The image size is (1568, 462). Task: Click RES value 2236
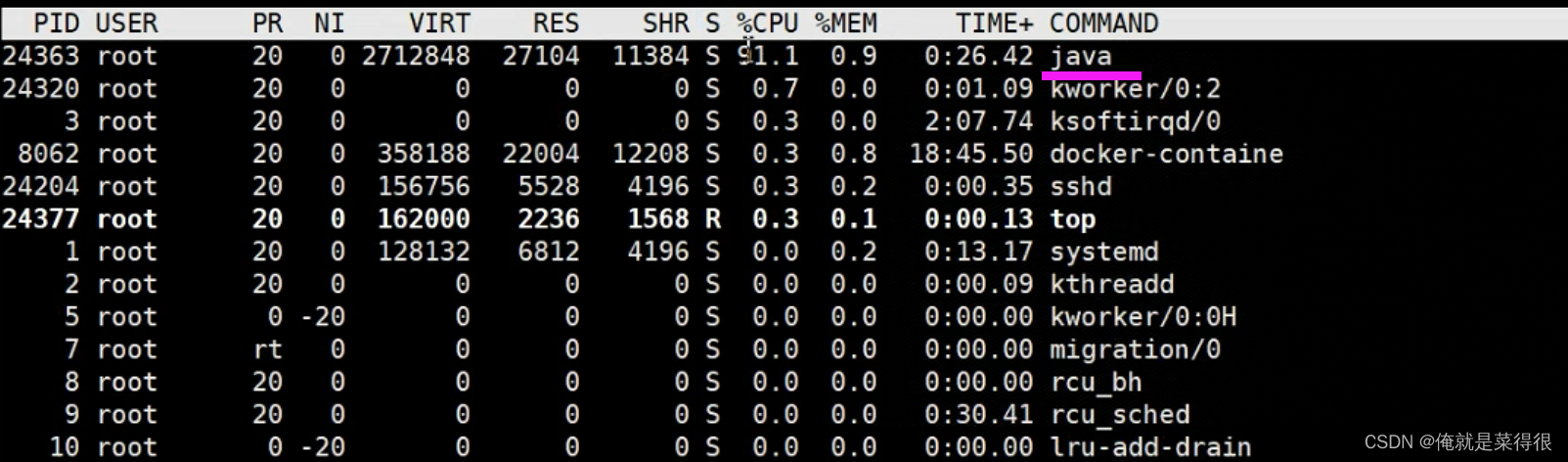coord(548,219)
